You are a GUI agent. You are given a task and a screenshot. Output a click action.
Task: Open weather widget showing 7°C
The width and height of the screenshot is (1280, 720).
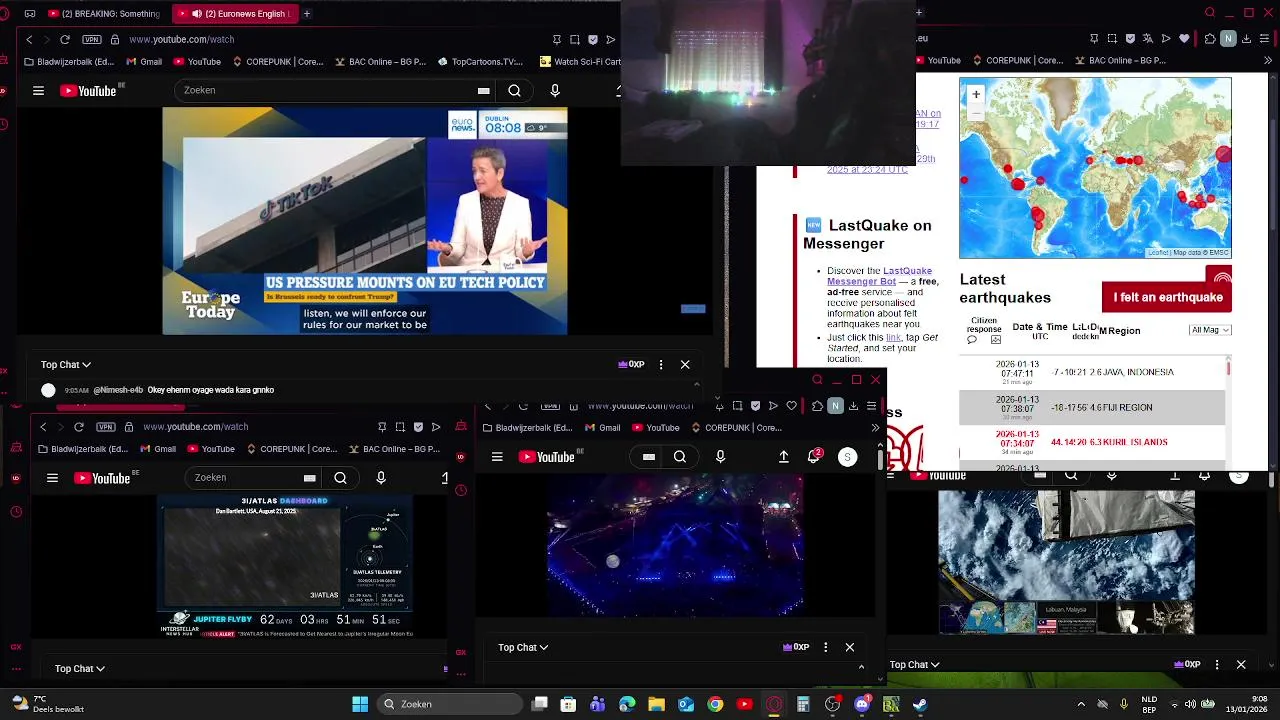47,704
